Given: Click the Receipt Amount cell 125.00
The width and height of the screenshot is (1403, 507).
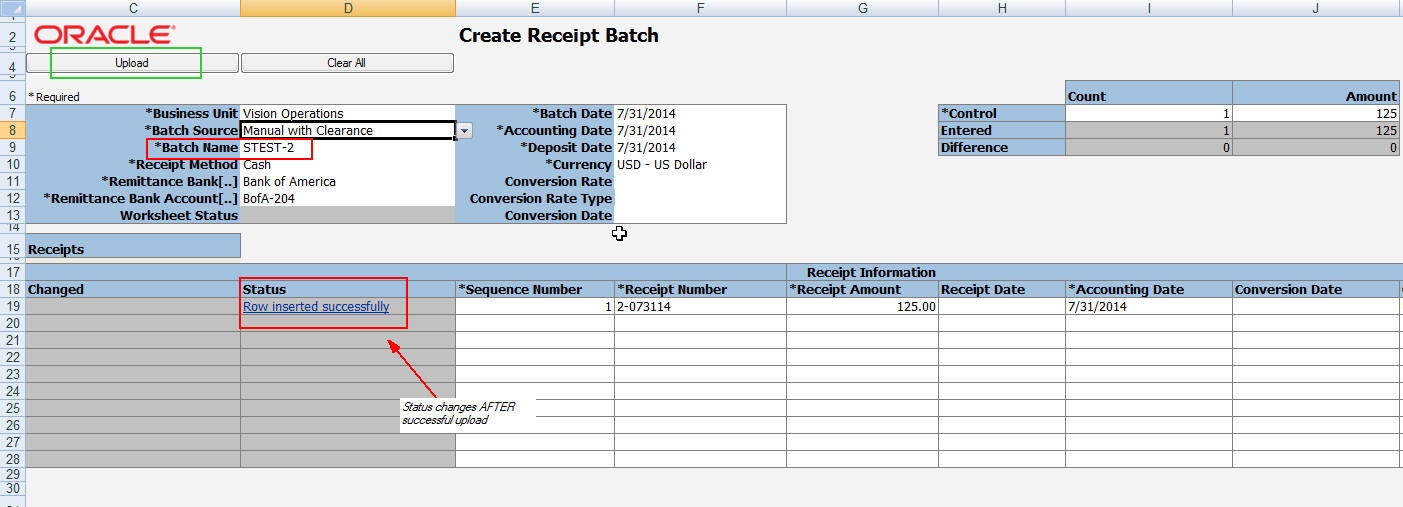Looking at the screenshot, I should [862, 307].
